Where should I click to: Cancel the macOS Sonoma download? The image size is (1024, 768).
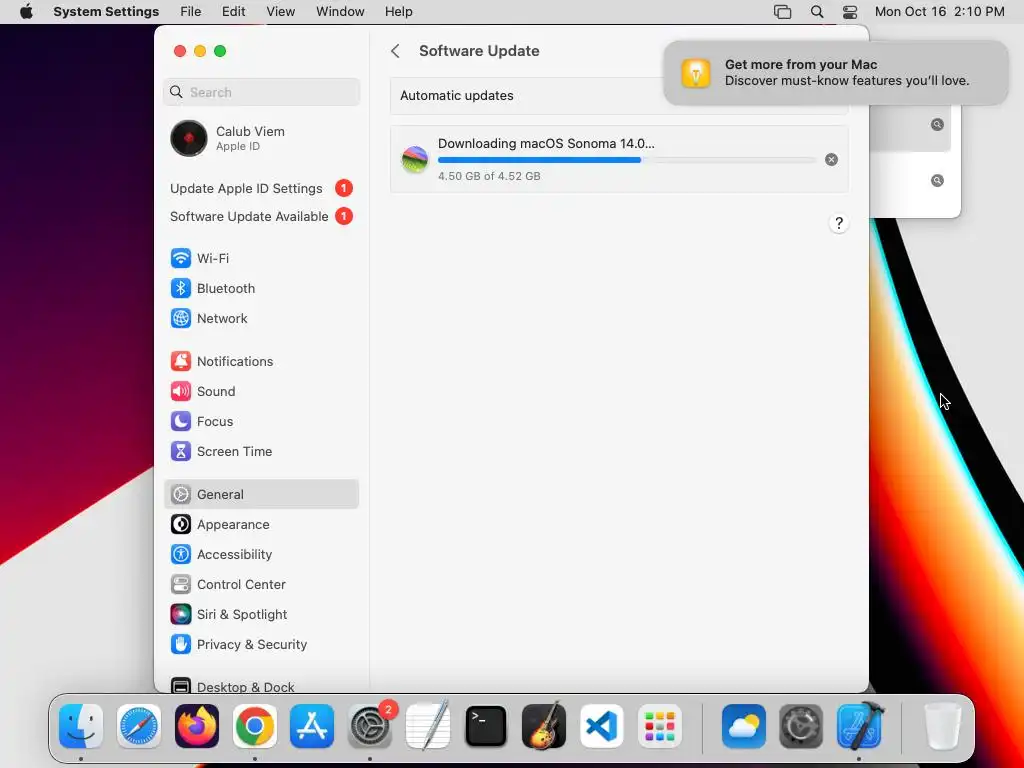coord(831,159)
